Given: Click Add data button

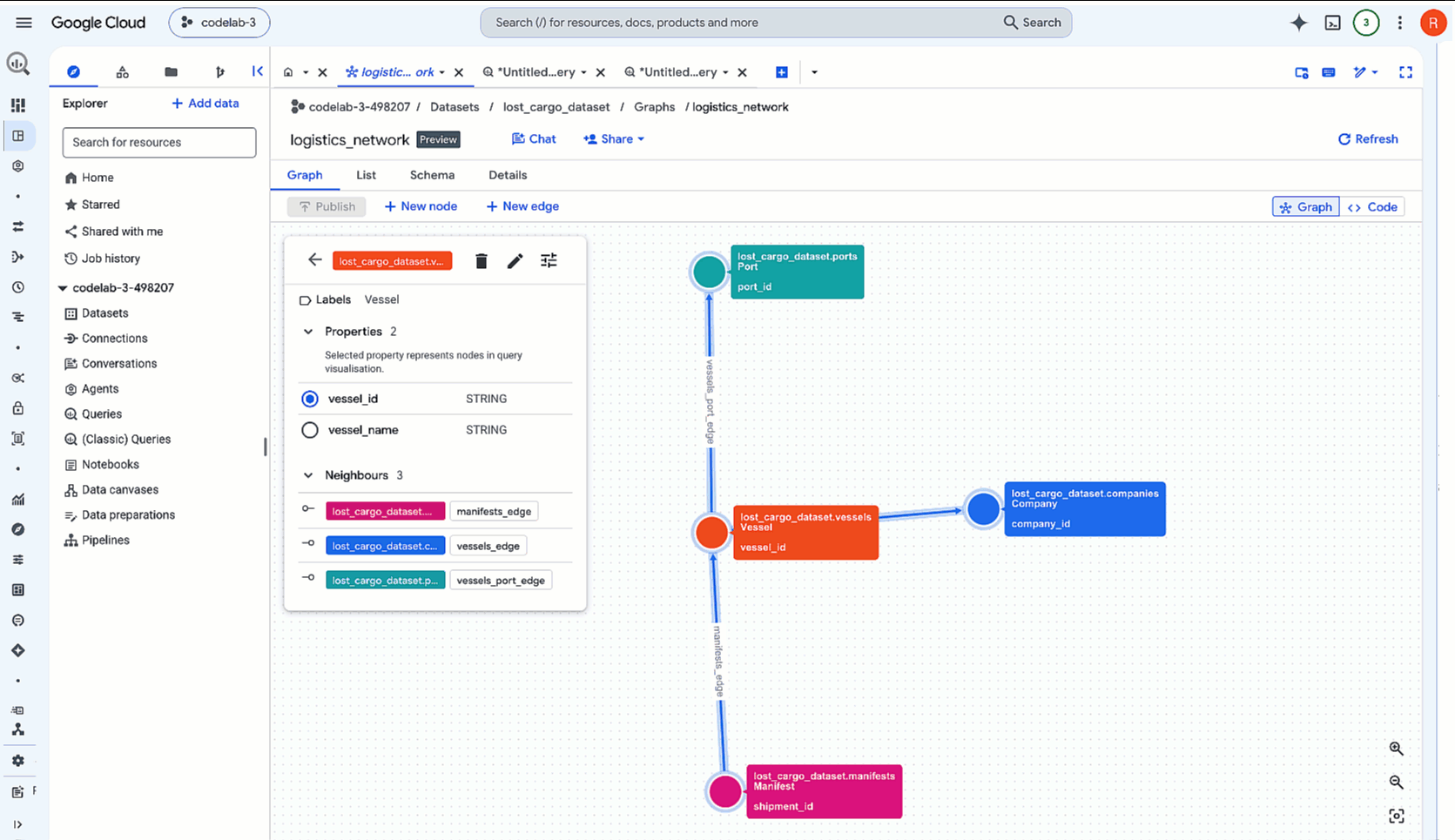Looking at the screenshot, I should (x=205, y=104).
